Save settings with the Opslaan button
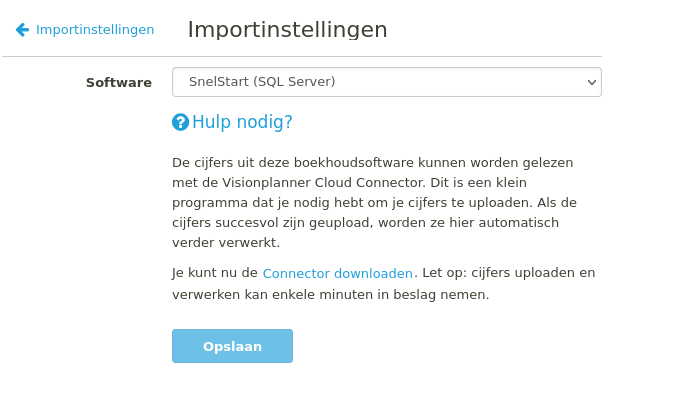Viewport: 698px width, 399px height. 232,346
